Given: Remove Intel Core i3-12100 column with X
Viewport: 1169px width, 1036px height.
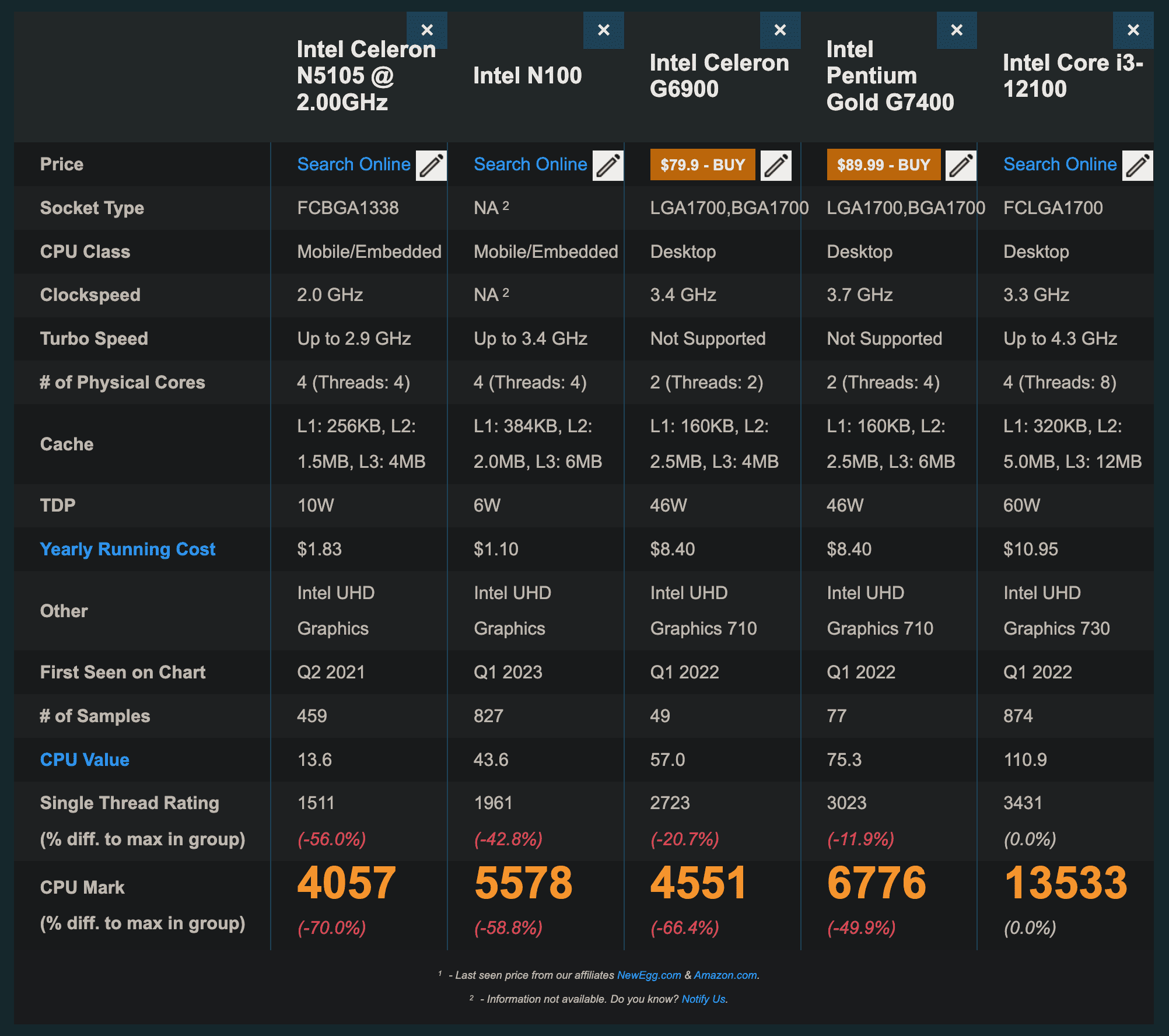Looking at the screenshot, I should [x=1133, y=30].
